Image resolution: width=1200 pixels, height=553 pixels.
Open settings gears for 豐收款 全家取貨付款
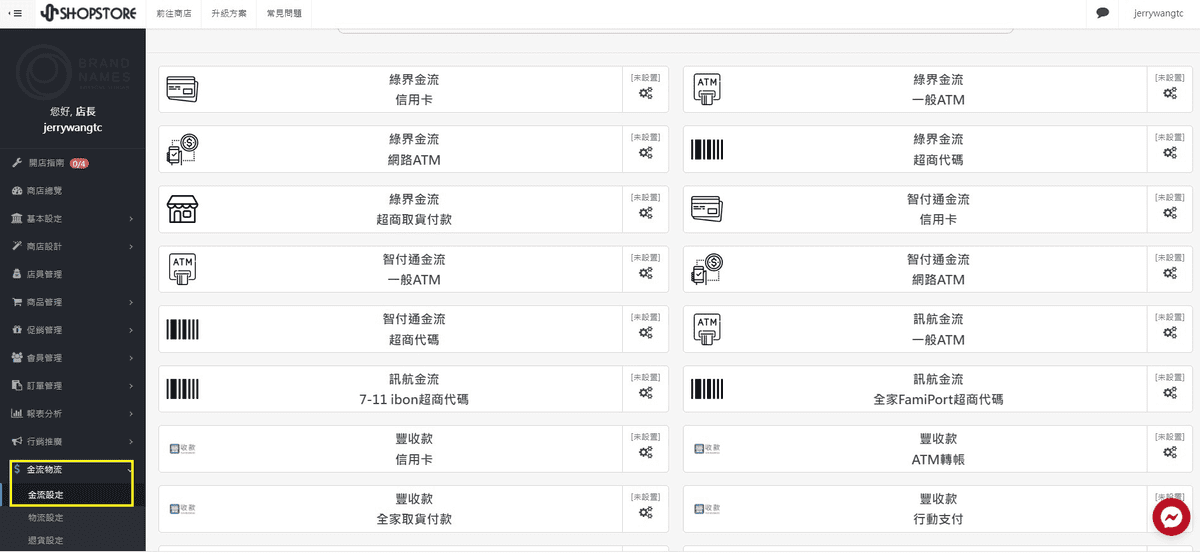coord(646,513)
